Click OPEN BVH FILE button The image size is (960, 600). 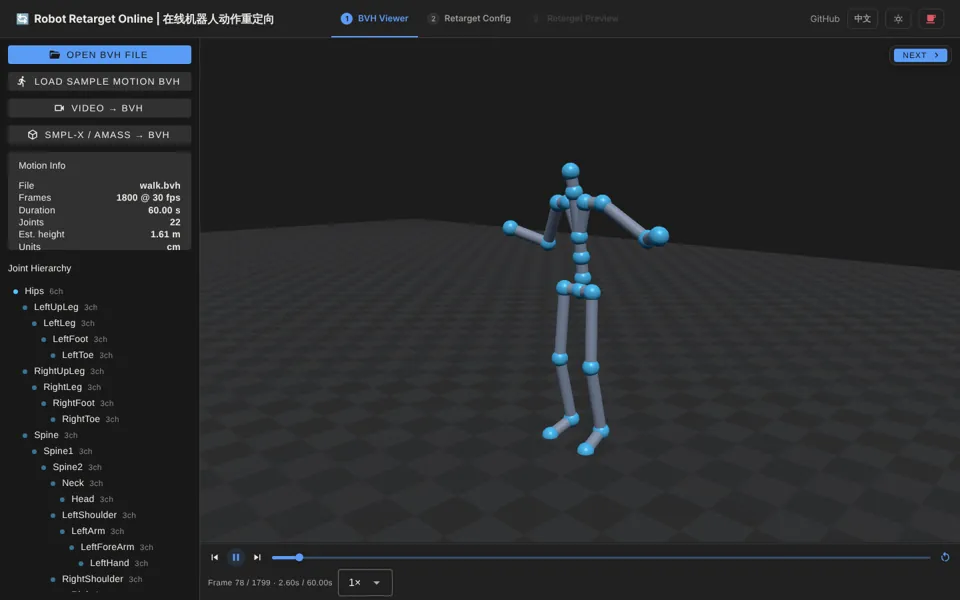[99, 54]
